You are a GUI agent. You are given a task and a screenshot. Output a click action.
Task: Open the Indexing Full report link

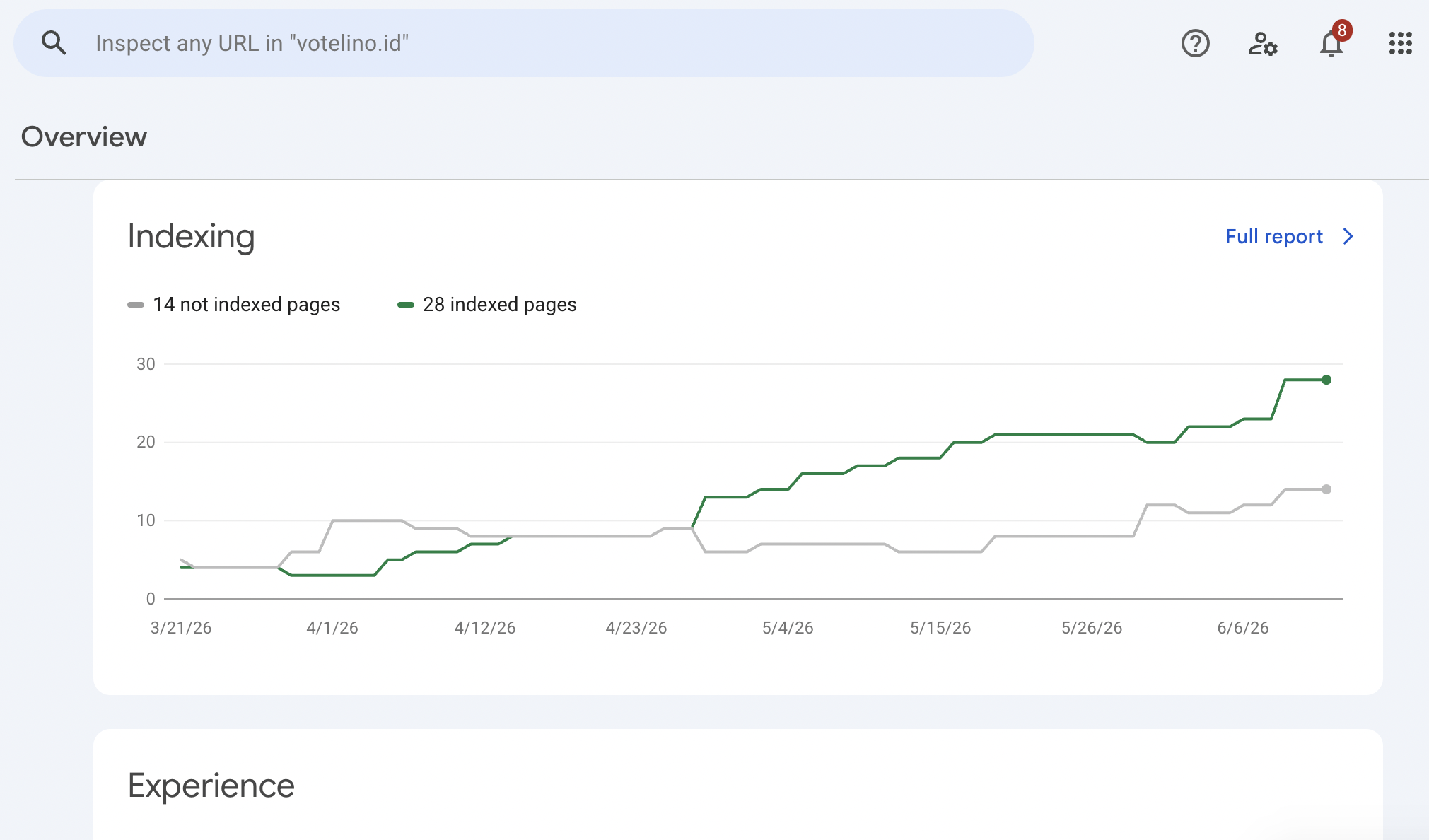tap(1273, 236)
